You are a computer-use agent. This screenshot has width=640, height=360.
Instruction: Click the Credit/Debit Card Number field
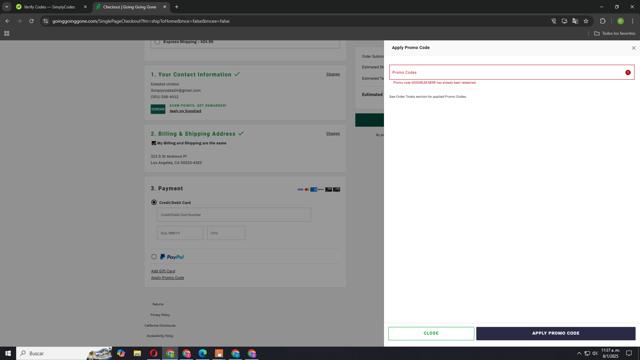[x=234, y=215]
